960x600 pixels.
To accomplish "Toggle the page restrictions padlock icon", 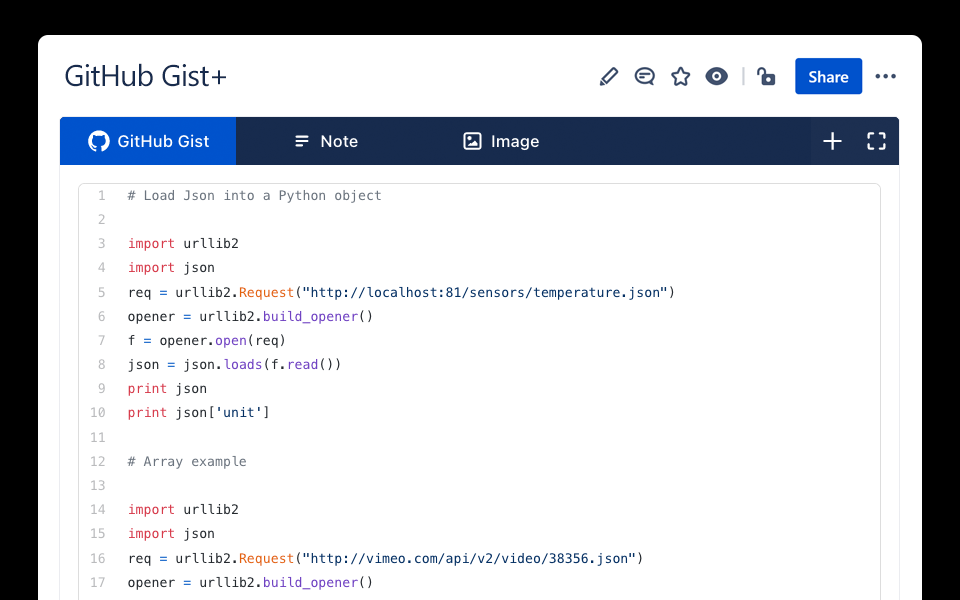I will coord(767,77).
